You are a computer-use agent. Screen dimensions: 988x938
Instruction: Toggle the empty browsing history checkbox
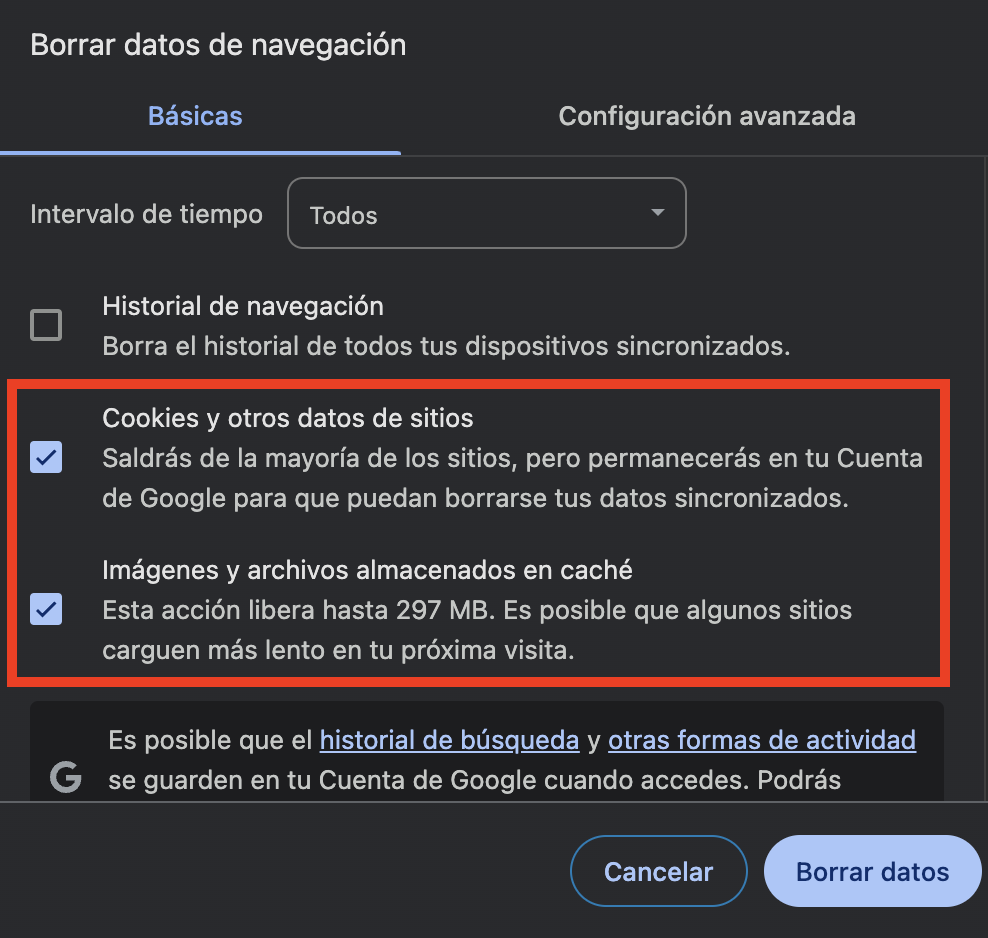point(46,325)
